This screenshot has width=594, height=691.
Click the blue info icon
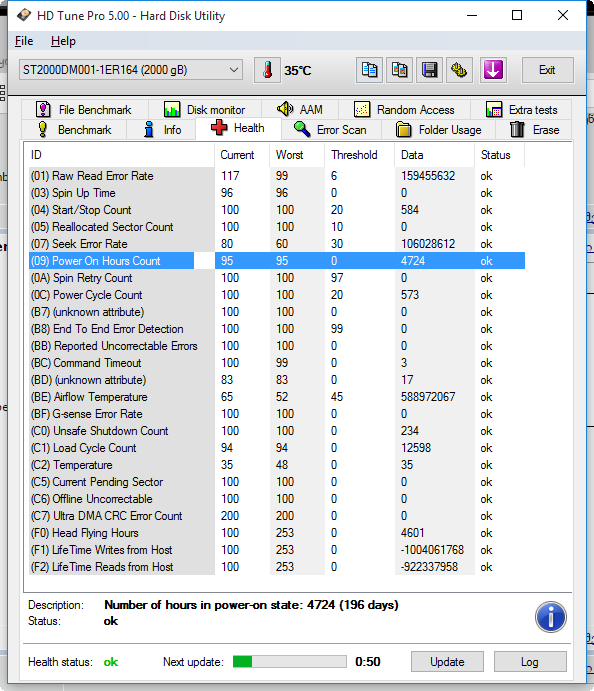point(551,617)
